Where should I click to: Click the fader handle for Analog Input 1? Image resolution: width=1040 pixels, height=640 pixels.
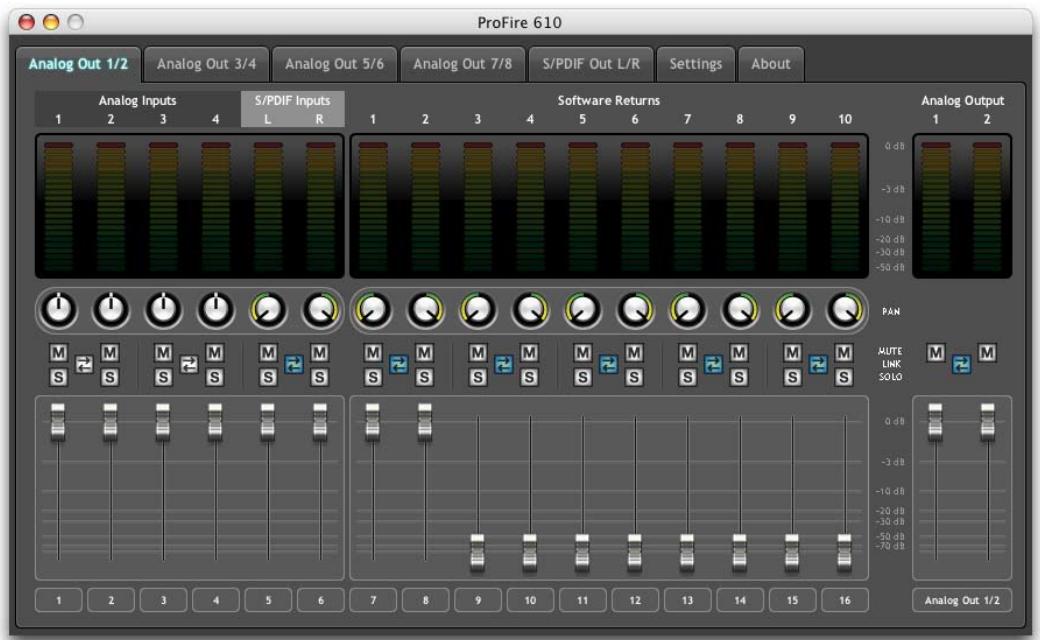[x=58, y=422]
